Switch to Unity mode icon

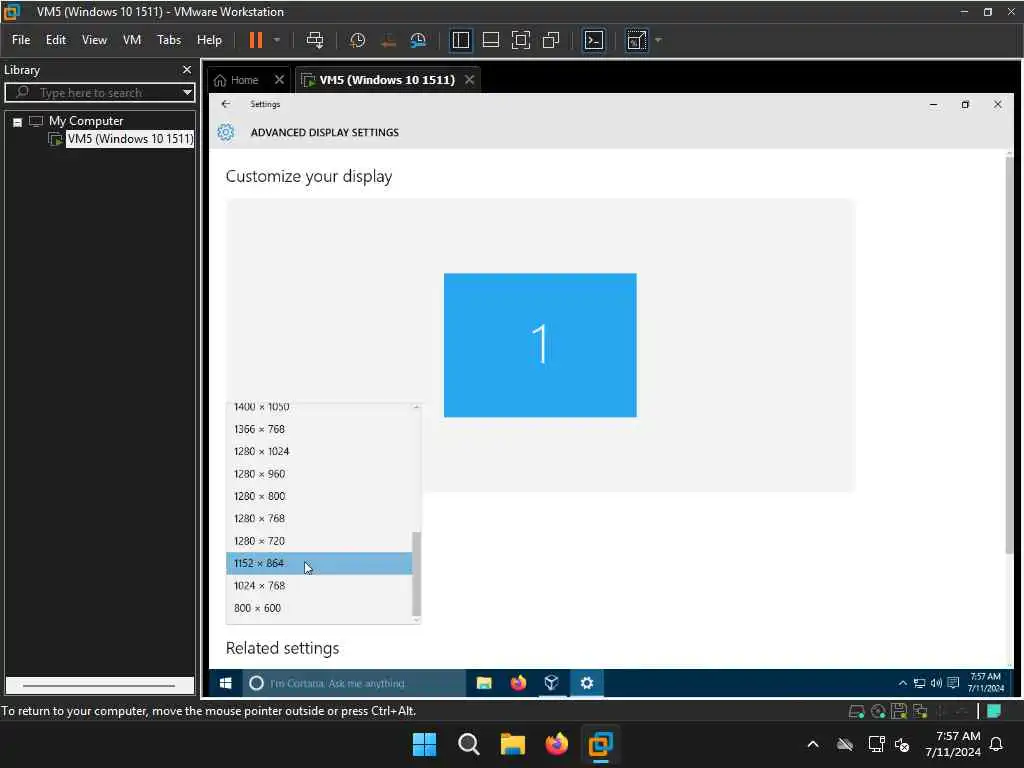[551, 40]
